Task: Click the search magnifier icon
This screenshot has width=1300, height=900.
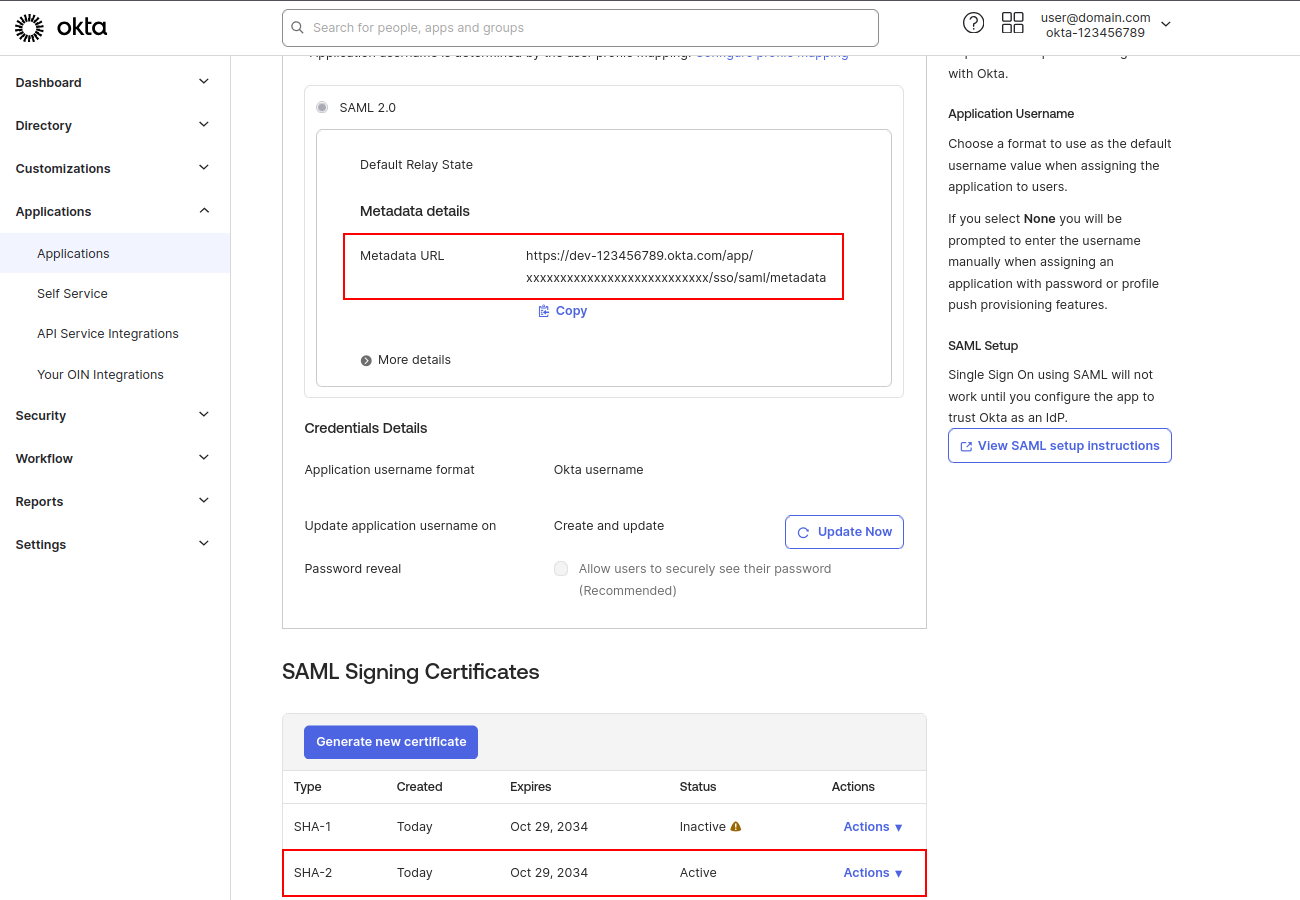Action: point(297,28)
